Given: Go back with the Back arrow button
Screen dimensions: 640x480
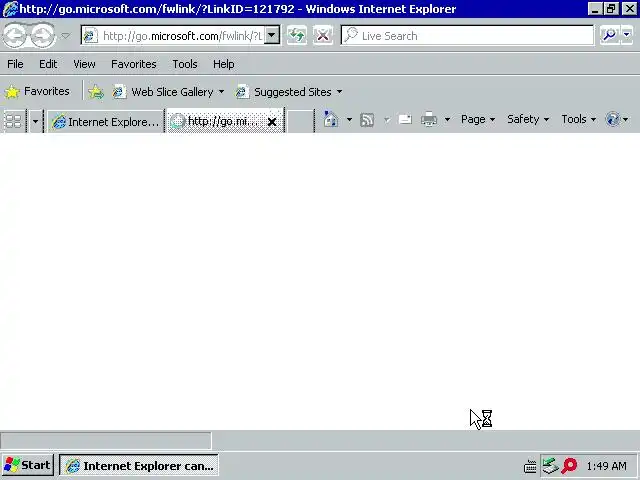Looking at the screenshot, I should coord(15,36).
